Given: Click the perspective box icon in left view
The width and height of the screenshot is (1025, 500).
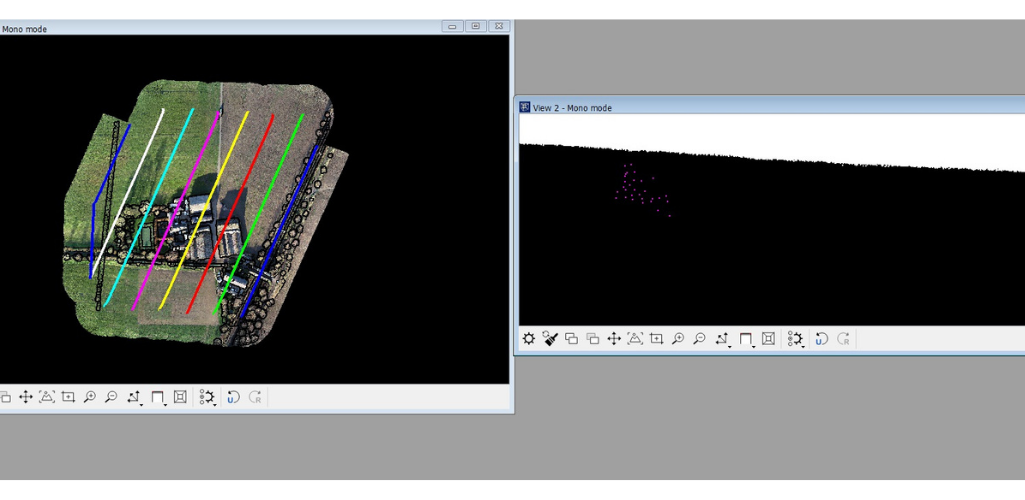Looking at the screenshot, I should (180, 397).
